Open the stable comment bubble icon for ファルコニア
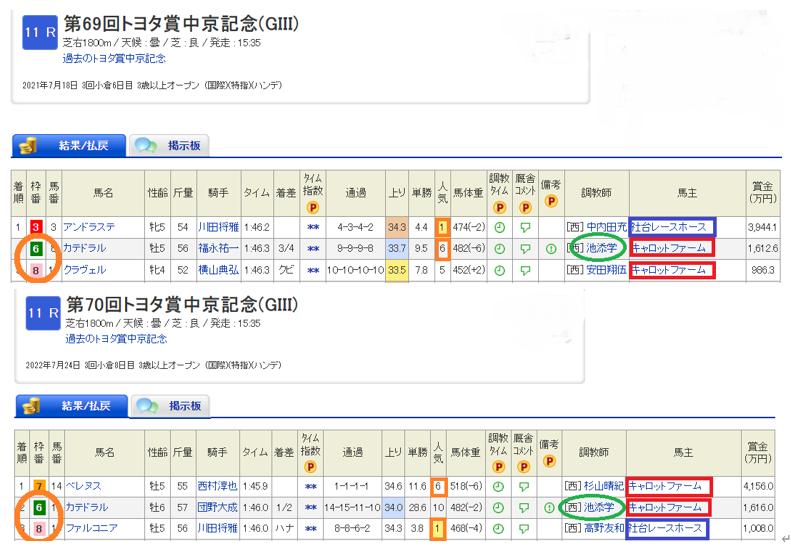The height and width of the screenshot is (550, 791). (x=523, y=528)
